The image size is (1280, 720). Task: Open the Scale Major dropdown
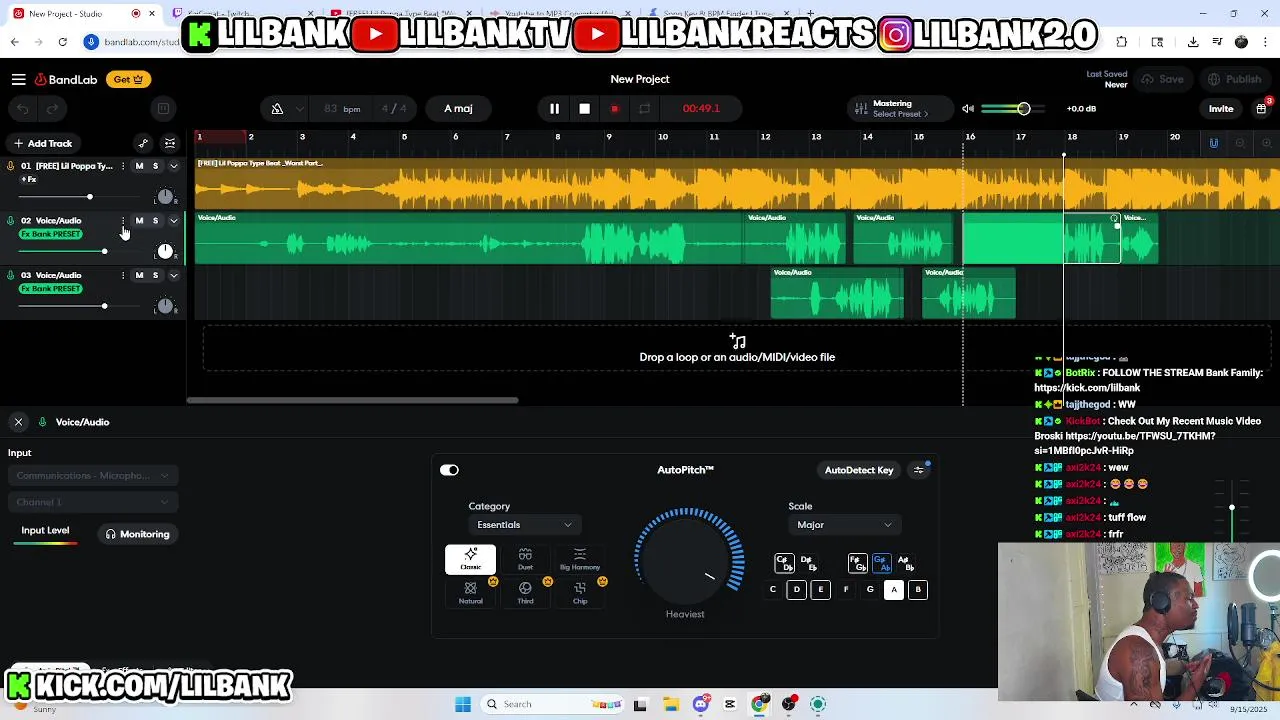coord(844,525)
